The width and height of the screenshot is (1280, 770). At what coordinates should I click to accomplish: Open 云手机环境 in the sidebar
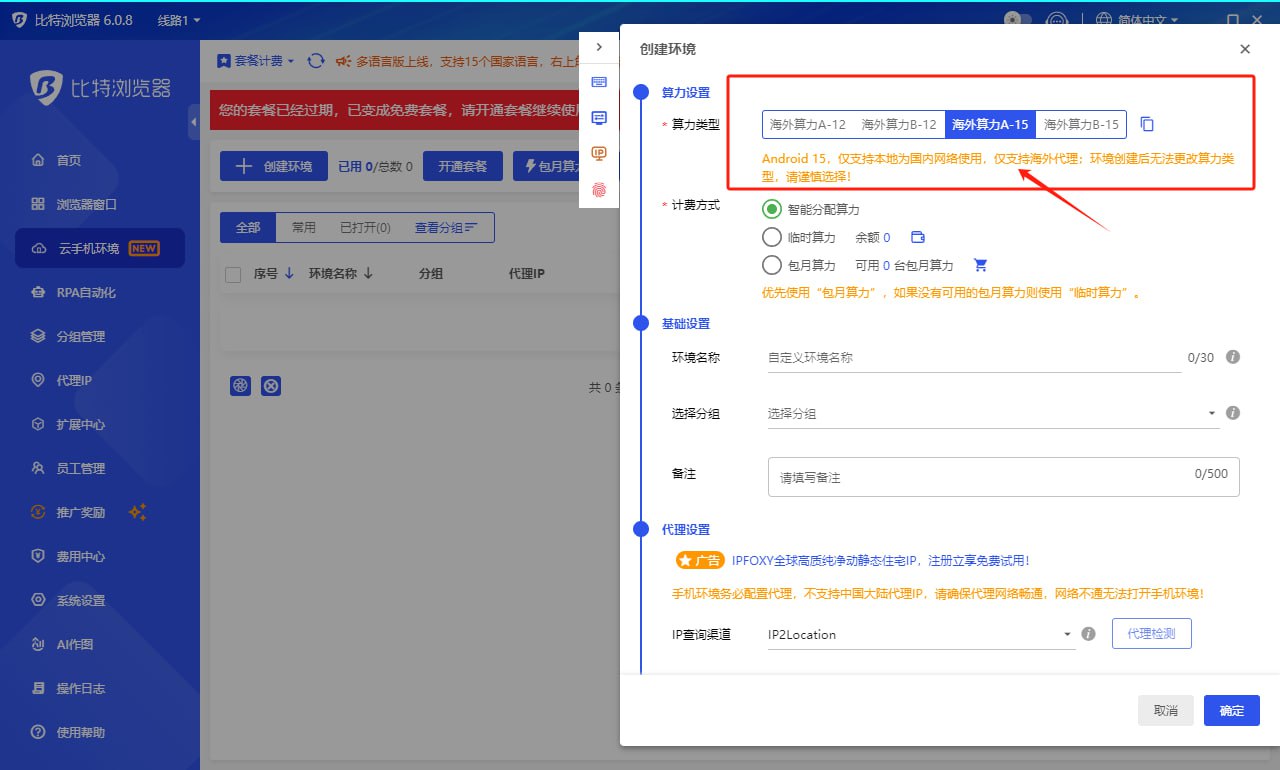click(x=100, y=248)
